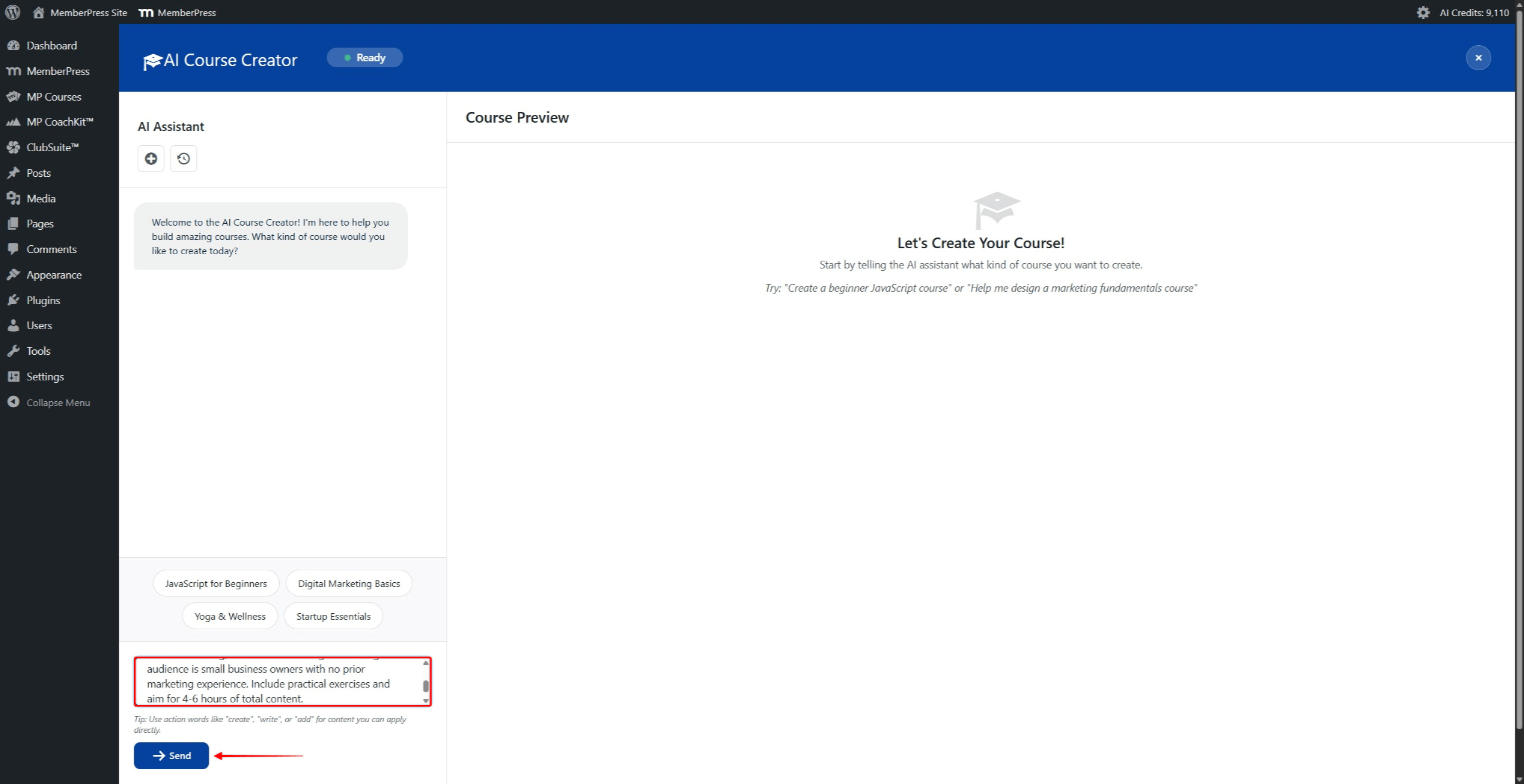Select the Plugins sidebar icon
Image resolution: width=1524 pixels, height=784 pixels.
click(14, 300)
